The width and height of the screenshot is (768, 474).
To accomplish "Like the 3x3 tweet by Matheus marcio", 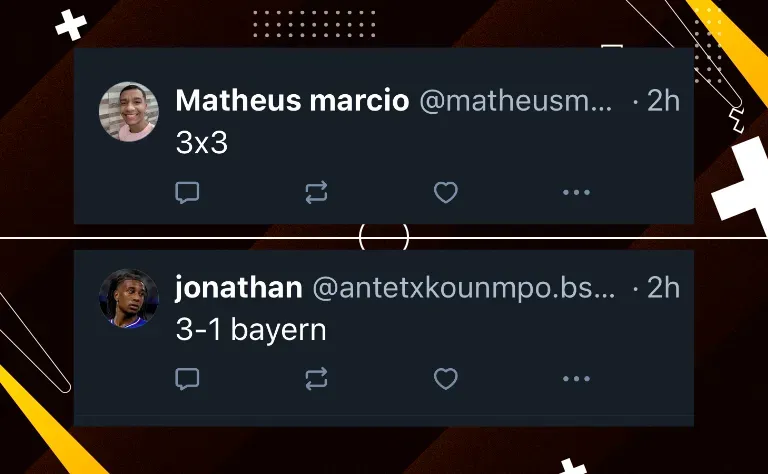I will pos(446,192).
